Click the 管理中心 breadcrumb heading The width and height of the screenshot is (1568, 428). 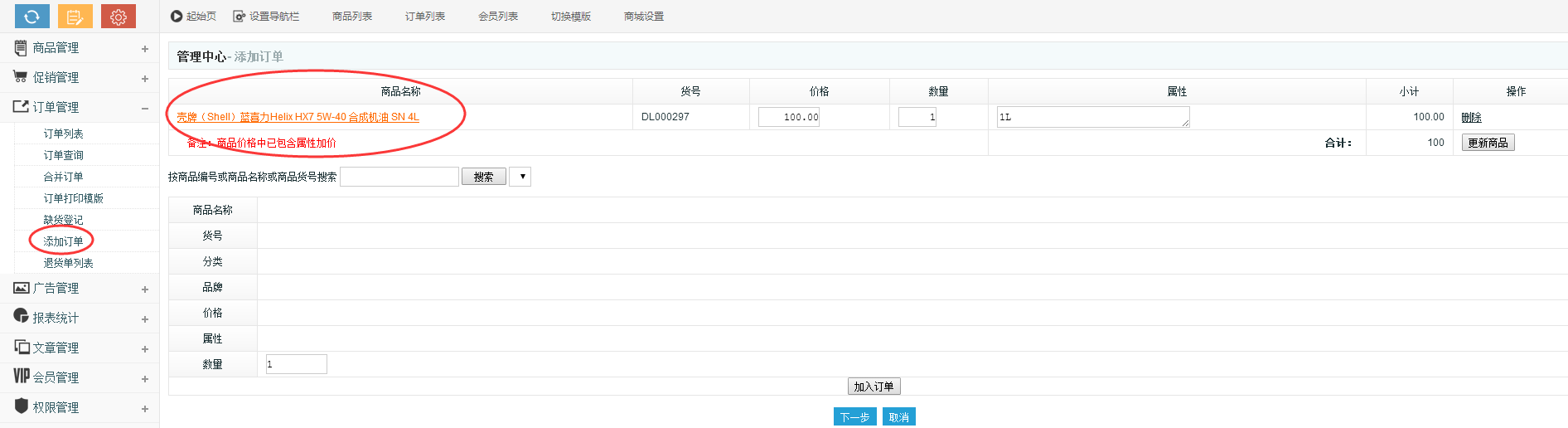[x=201, y=56]
